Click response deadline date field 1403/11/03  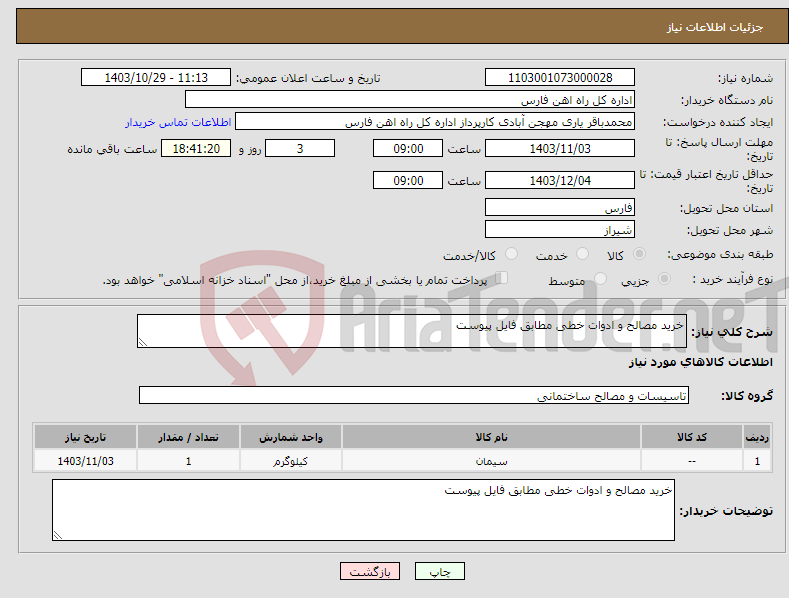click(x=560, y=148)
